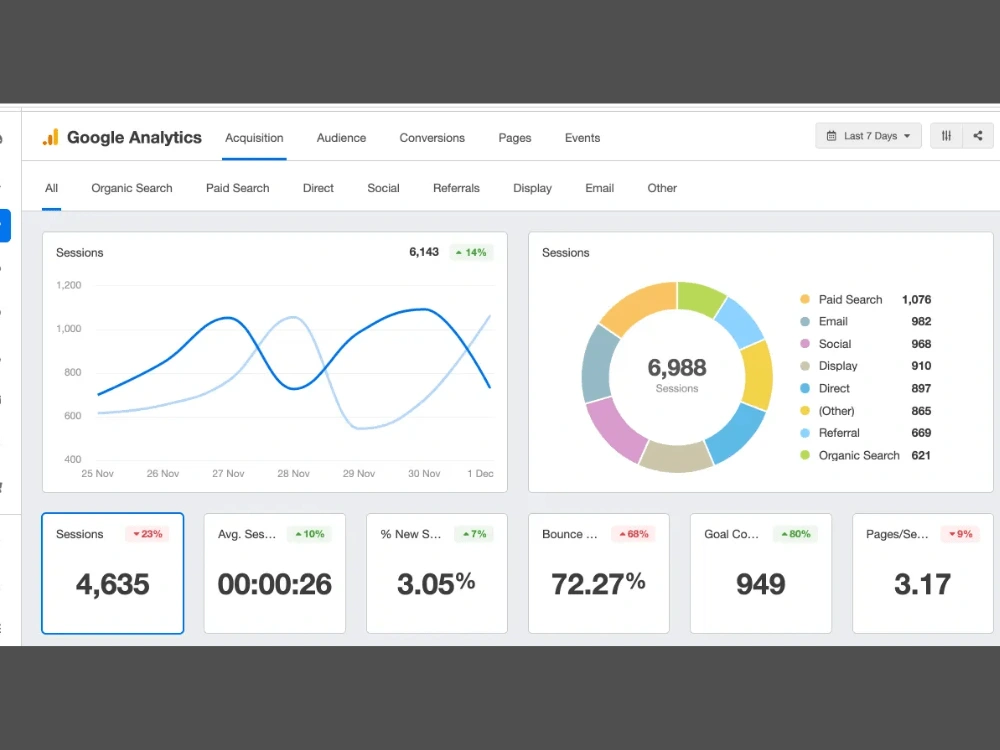The width and height of the screenshot is (1000, 750).
Task: Click the 23% decrease badge on Sessions card
Action: (147, 534)
